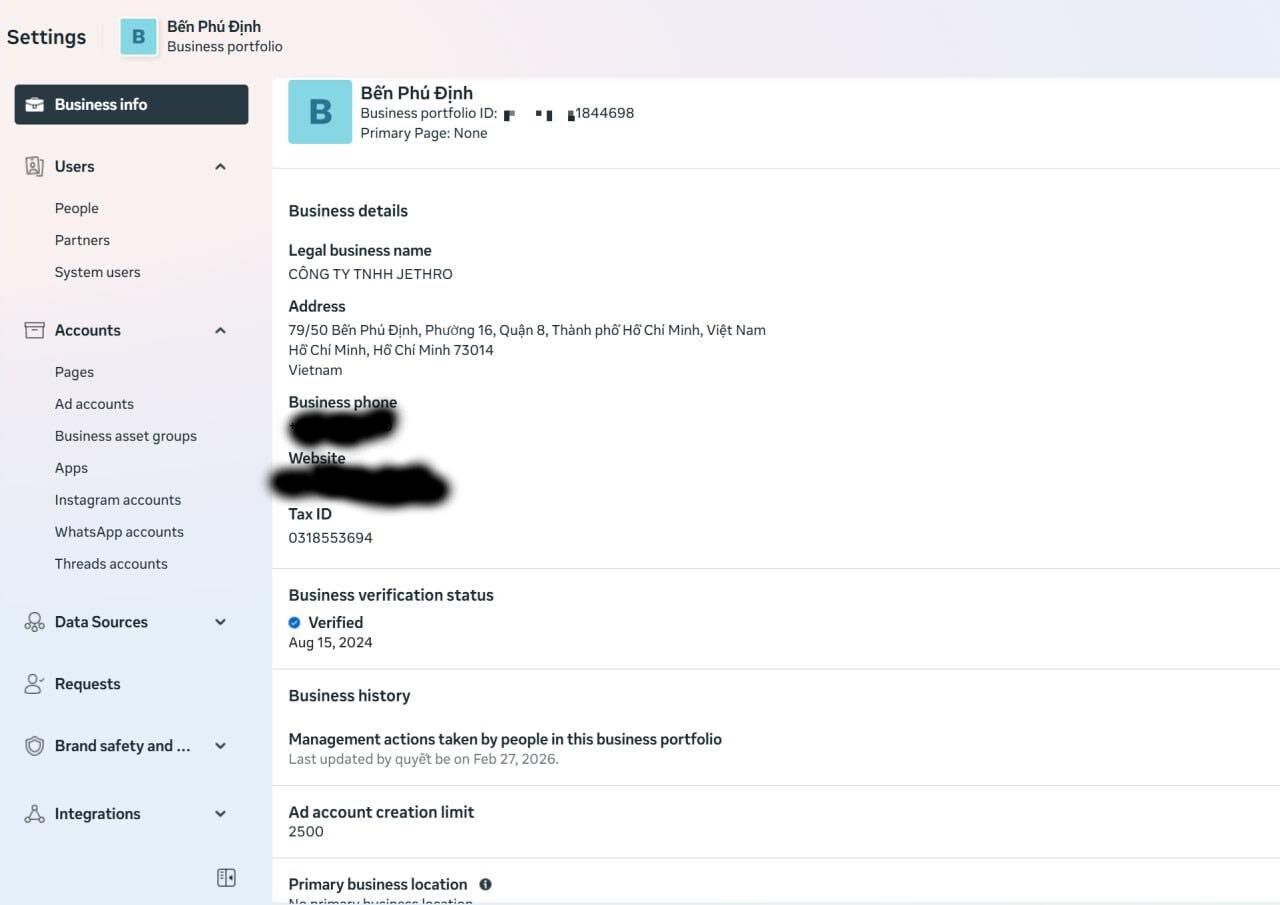Click the Accounts box icon
This screenshot has width=1280, height=905.
(x=35, y=330)
